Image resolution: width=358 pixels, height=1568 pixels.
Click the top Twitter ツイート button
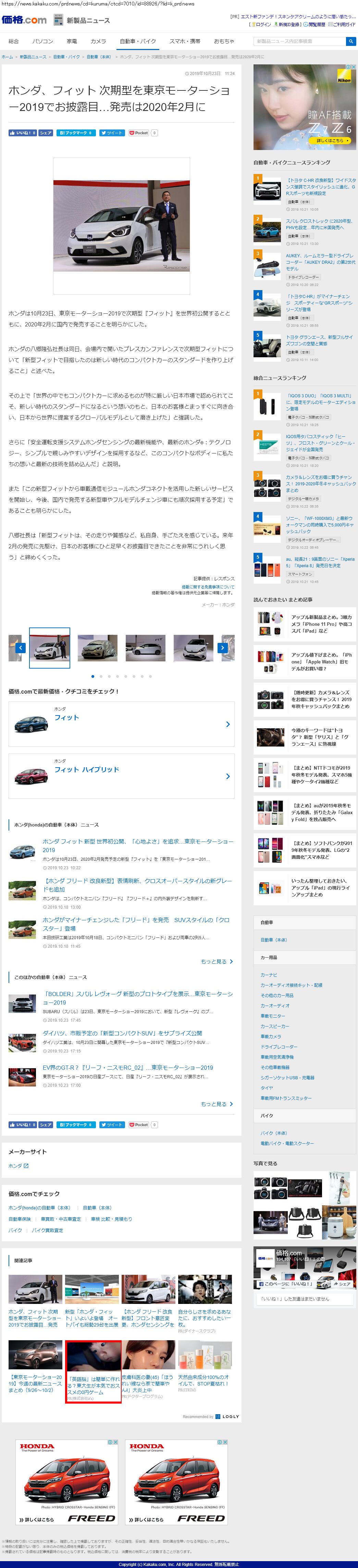pos(112,133)
